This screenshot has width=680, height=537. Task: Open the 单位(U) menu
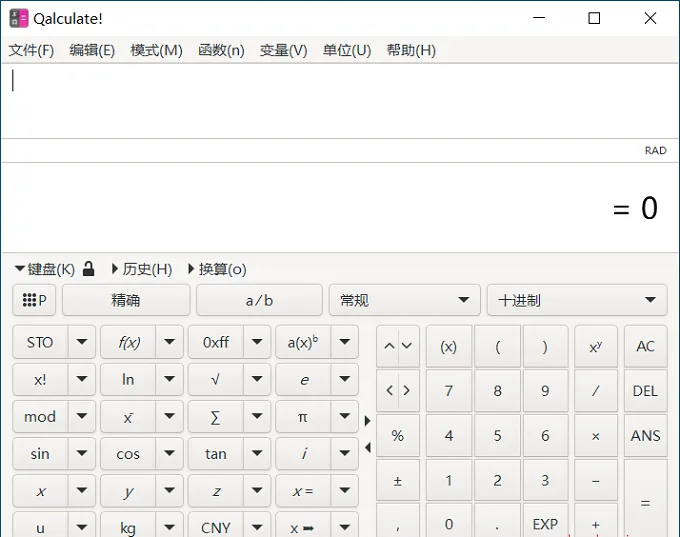click(x=347, y=50)
